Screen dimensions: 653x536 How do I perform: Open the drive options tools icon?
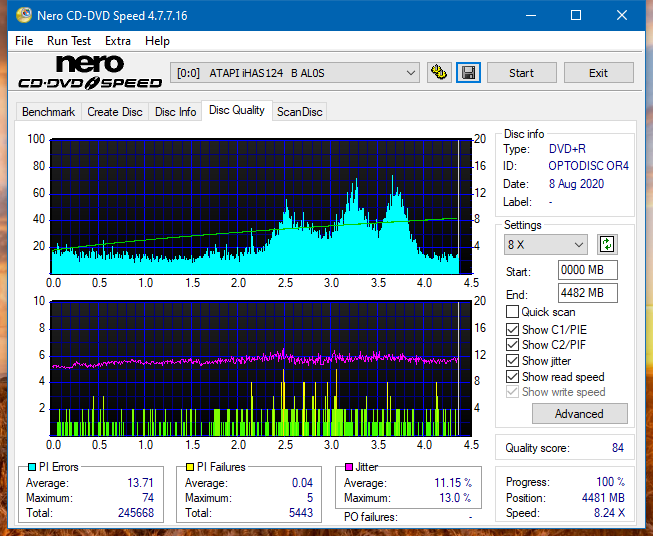[439, 73]
